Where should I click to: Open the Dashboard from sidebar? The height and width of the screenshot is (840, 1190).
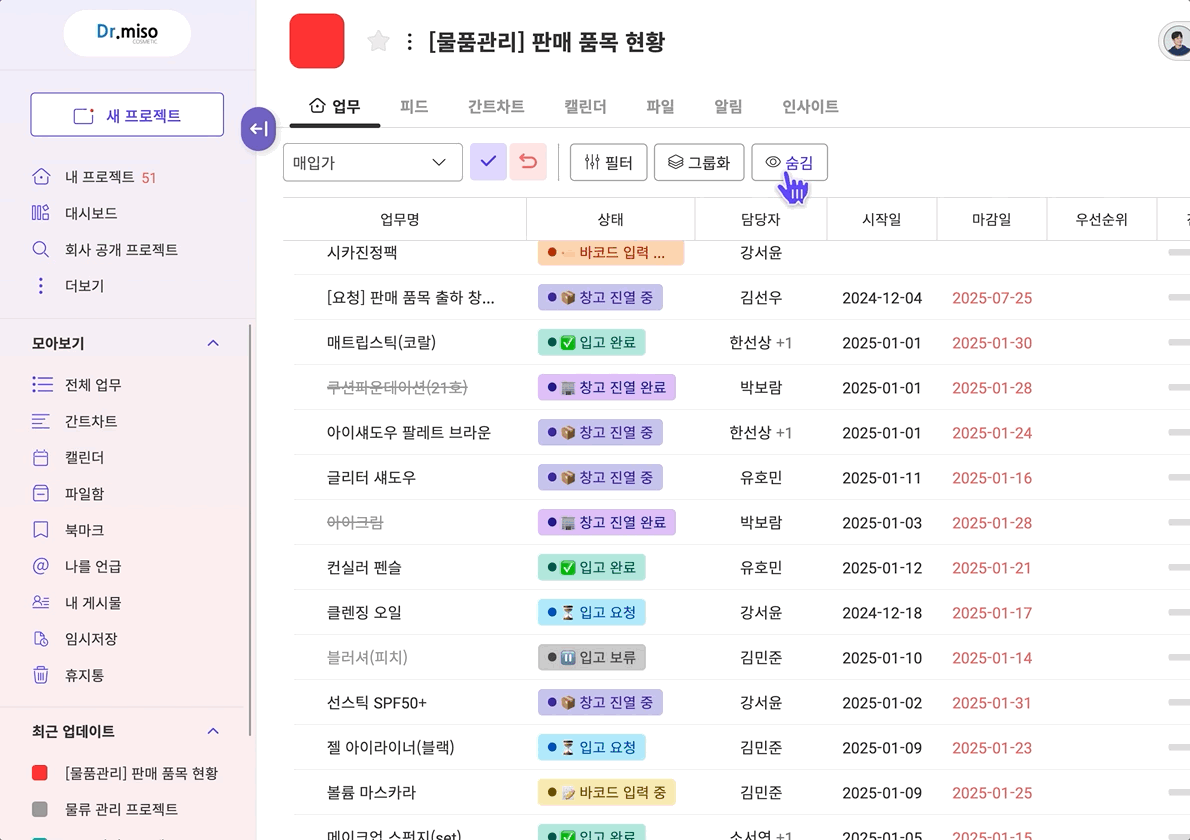point(90,213)
